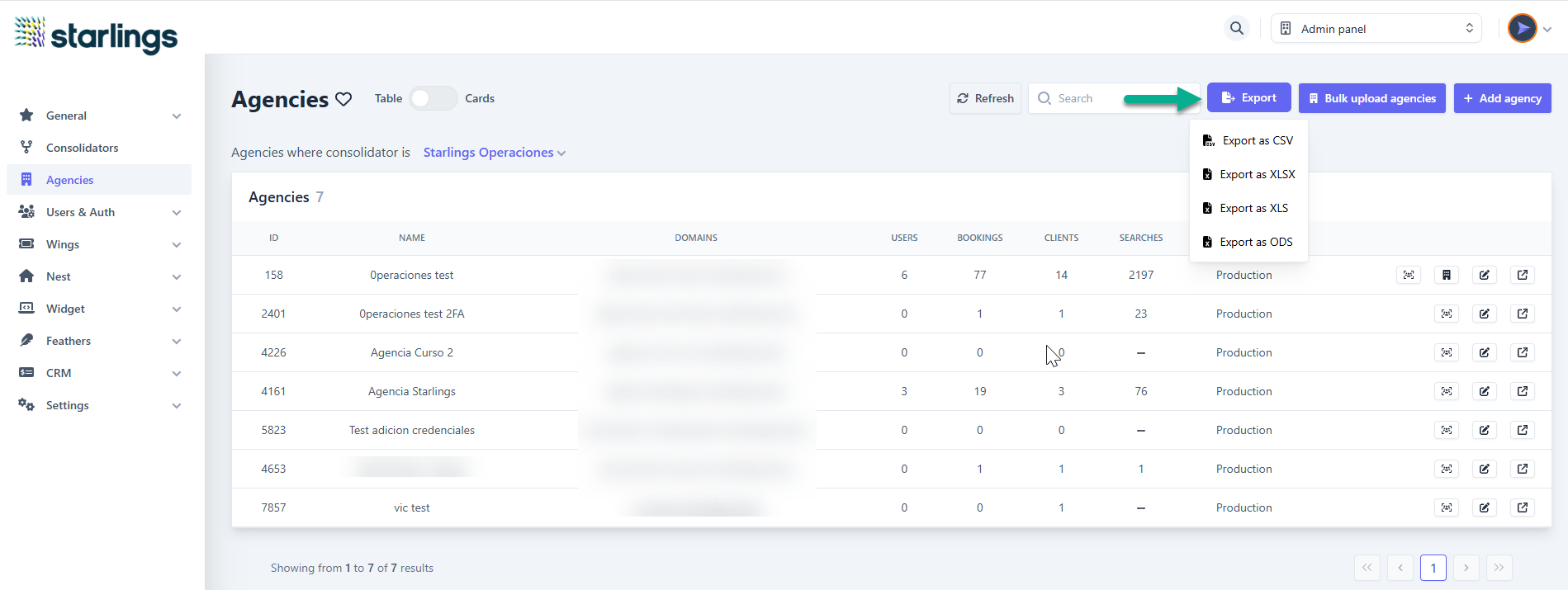The height and width of the screenshot is (590, 1568).
Task: Click the search magnifier icon in header
Action: 1236,28
